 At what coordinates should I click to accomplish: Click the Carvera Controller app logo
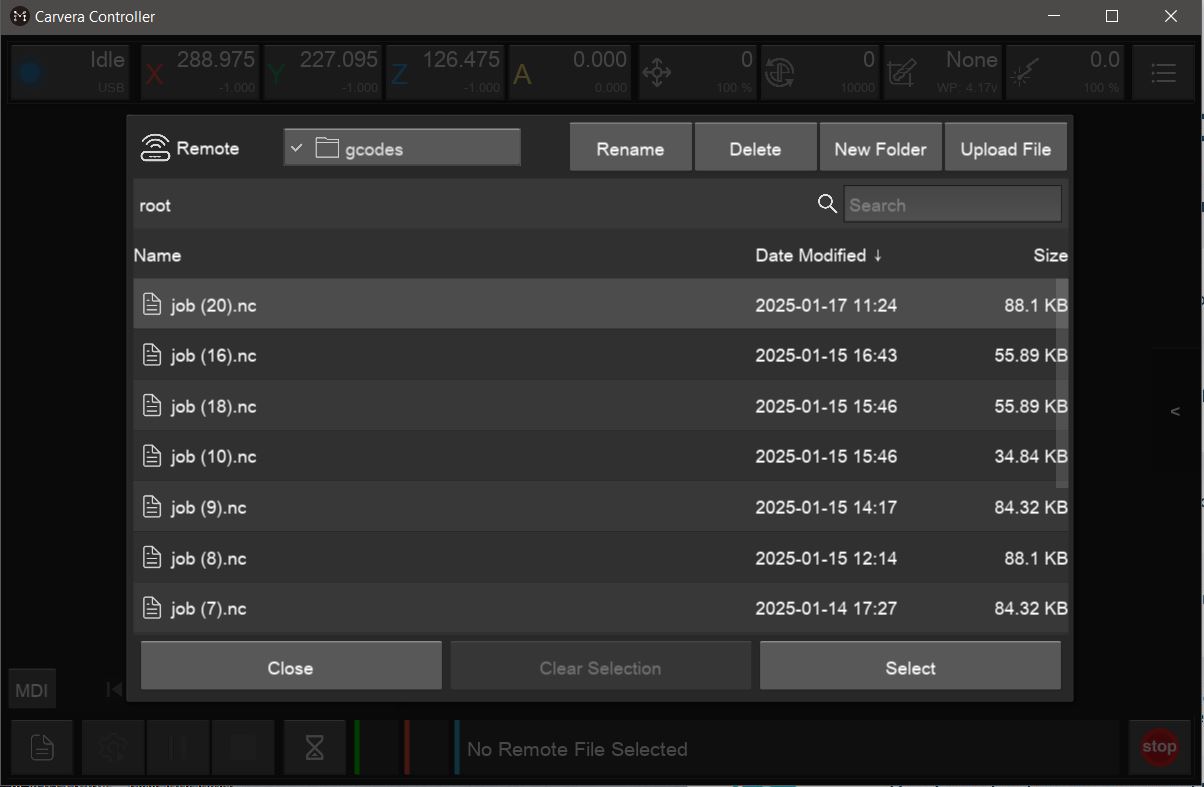click(x=19, y=16)
